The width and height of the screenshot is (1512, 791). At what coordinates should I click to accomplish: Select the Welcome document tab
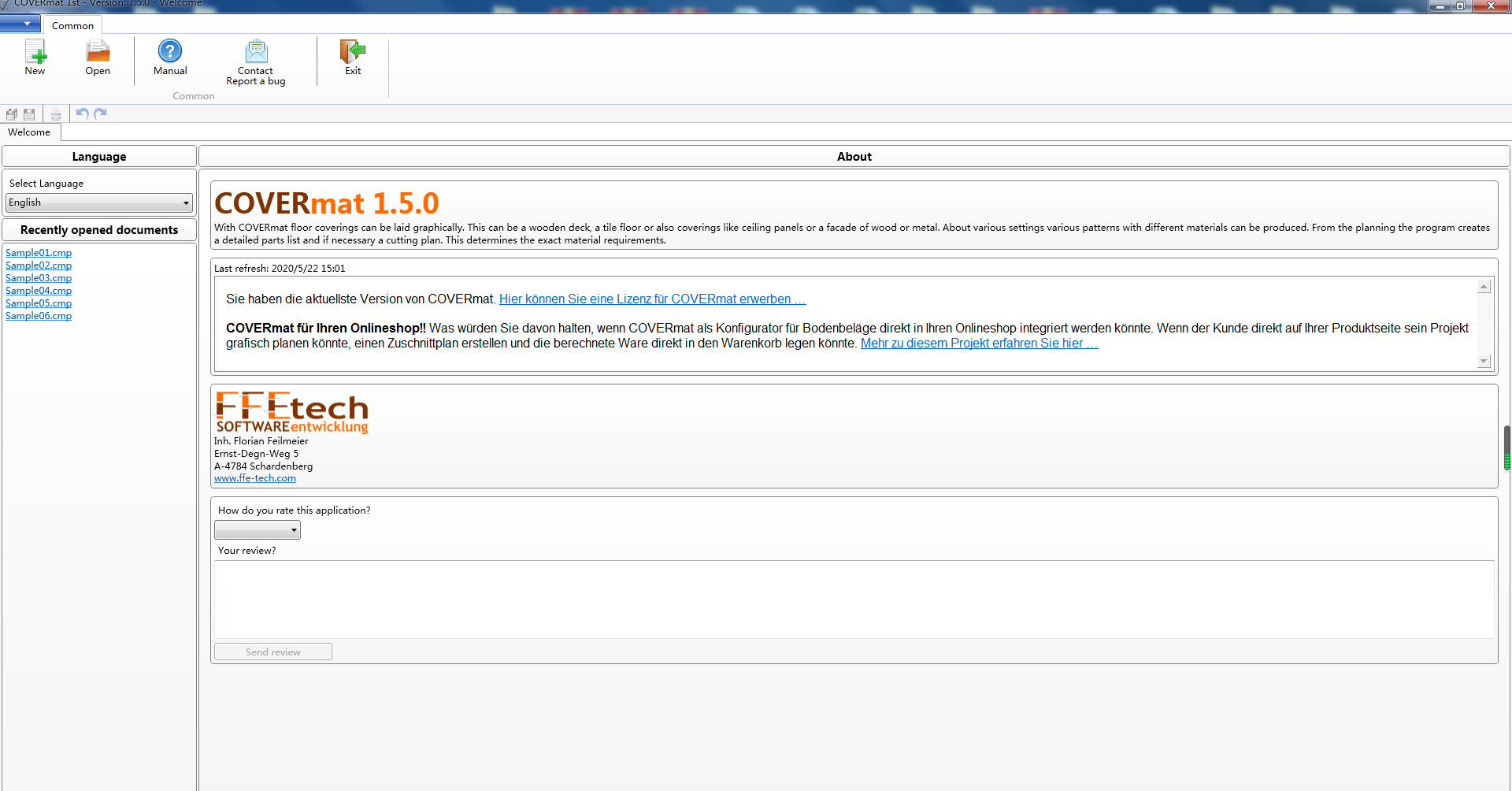point(29,132)
